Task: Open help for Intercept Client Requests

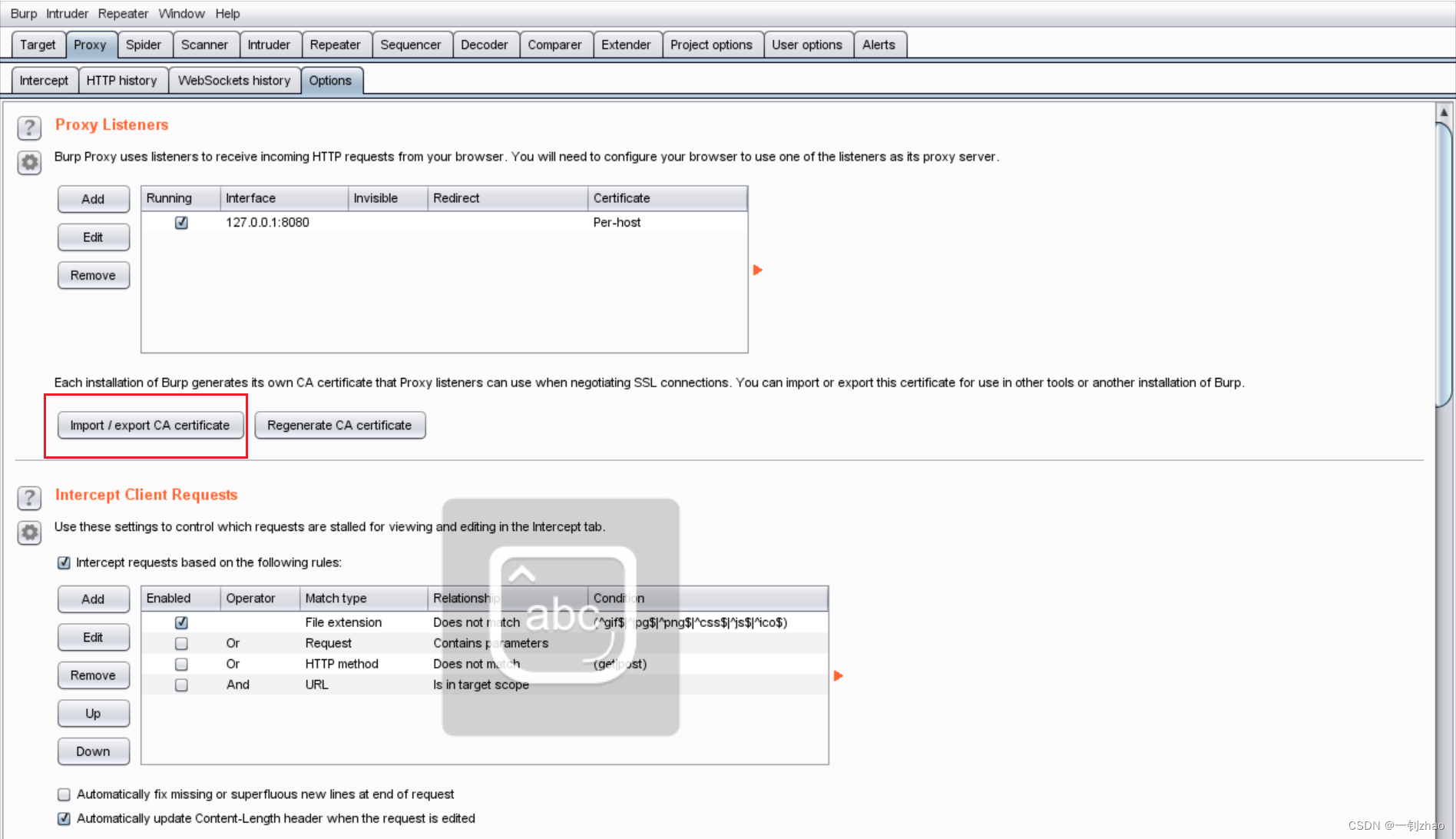Action: point(29,498)
